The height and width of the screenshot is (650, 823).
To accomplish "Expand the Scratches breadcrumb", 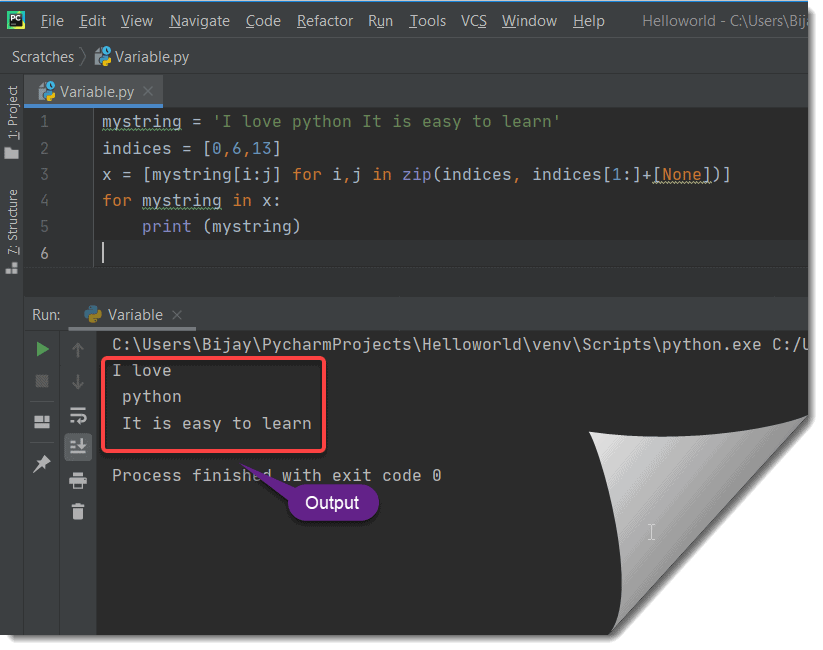I will [x=42, y=57].
